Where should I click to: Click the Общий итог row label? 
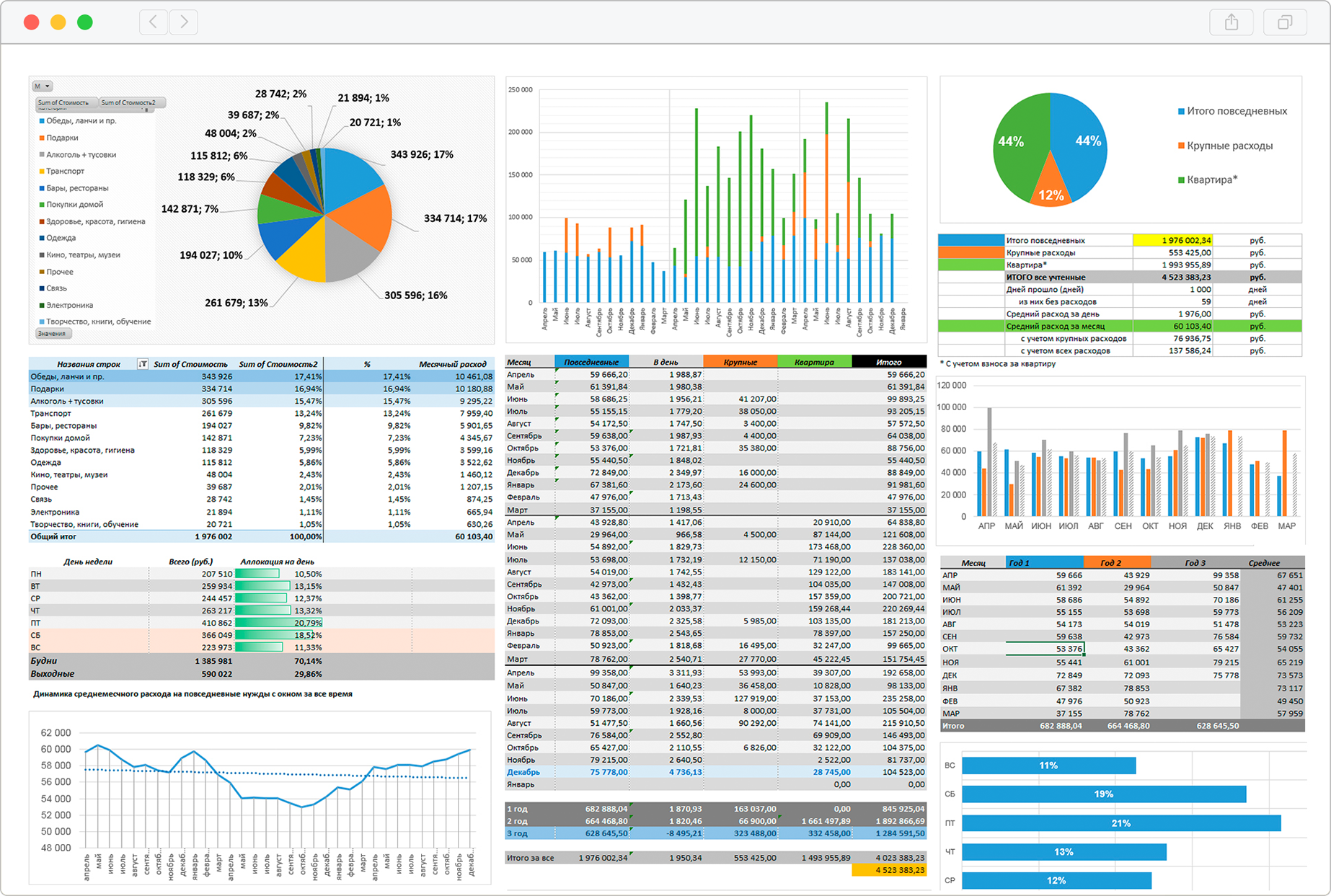coord(53,536)
